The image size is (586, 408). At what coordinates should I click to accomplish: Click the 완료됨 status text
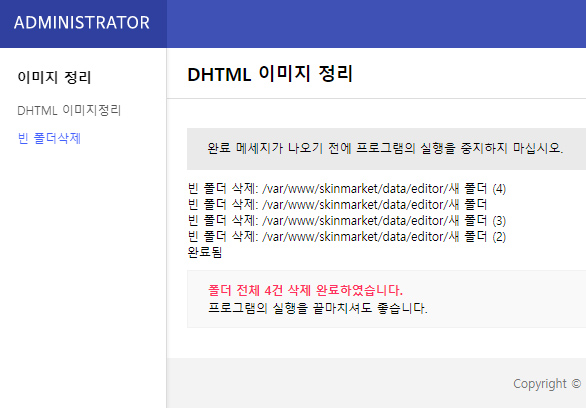point(205,252)
